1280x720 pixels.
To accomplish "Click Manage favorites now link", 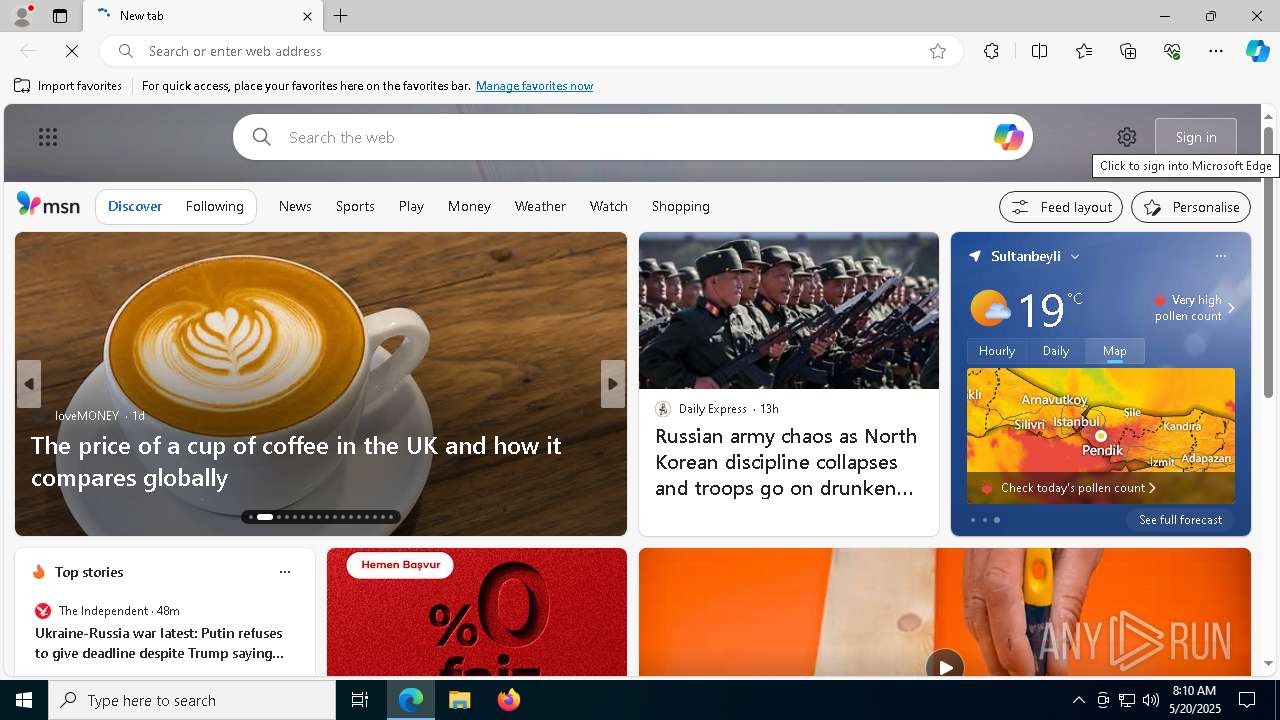I will pos(534,86).
